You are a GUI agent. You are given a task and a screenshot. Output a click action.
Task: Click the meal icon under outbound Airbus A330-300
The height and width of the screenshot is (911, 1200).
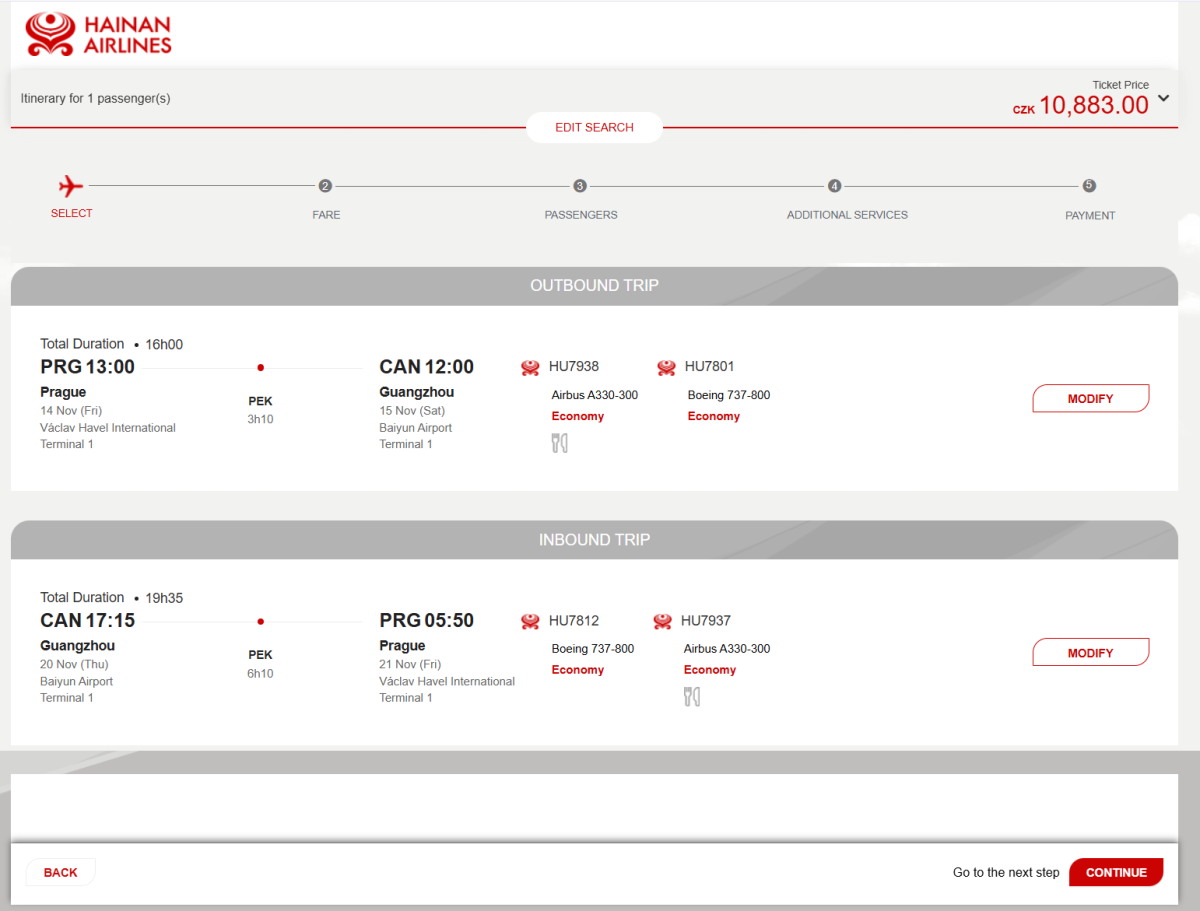(x=560, y=443)
